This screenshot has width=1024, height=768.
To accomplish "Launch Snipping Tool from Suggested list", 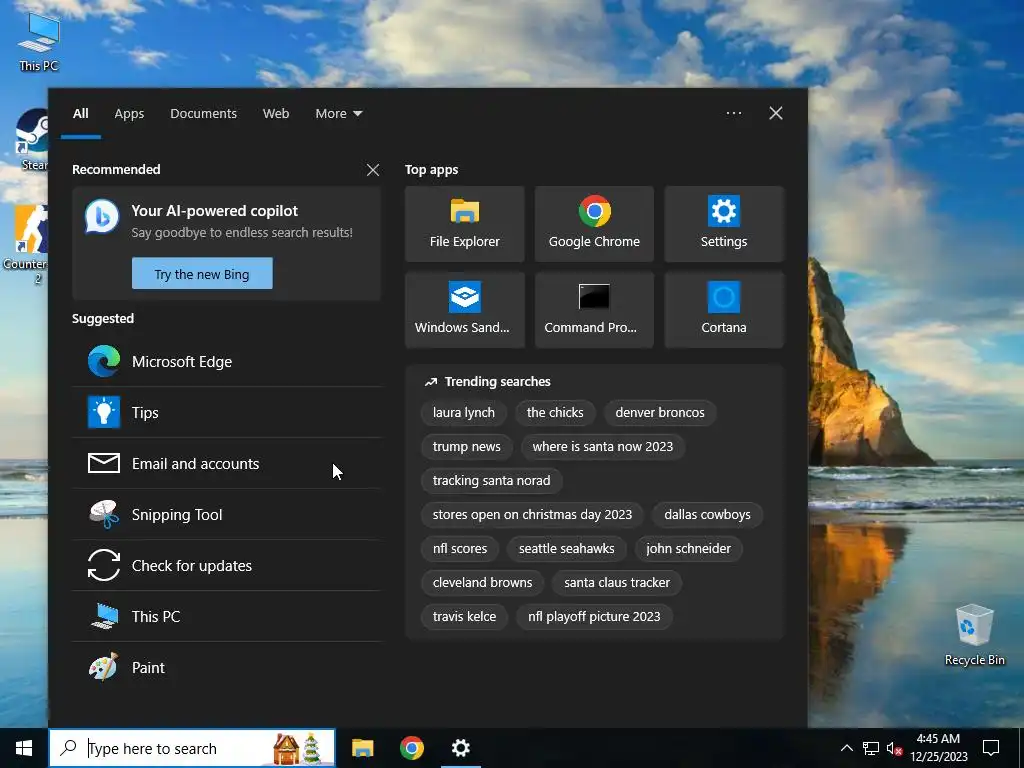I will pos(227,515).
